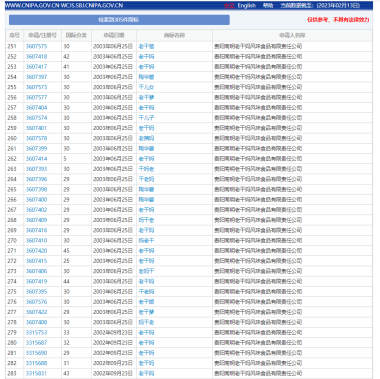Open registration number 3315753
The height and width of the screenshot is (379, 380).
(37, 332)
